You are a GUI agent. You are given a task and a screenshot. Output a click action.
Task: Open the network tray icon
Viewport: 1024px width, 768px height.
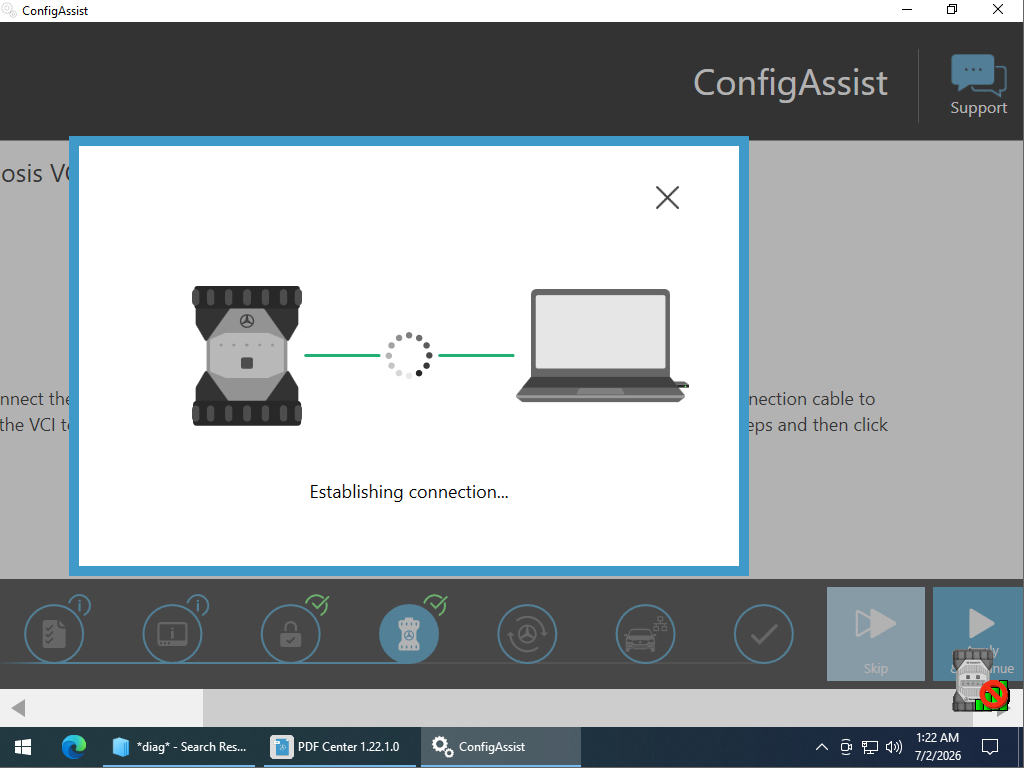coord(870,747)
